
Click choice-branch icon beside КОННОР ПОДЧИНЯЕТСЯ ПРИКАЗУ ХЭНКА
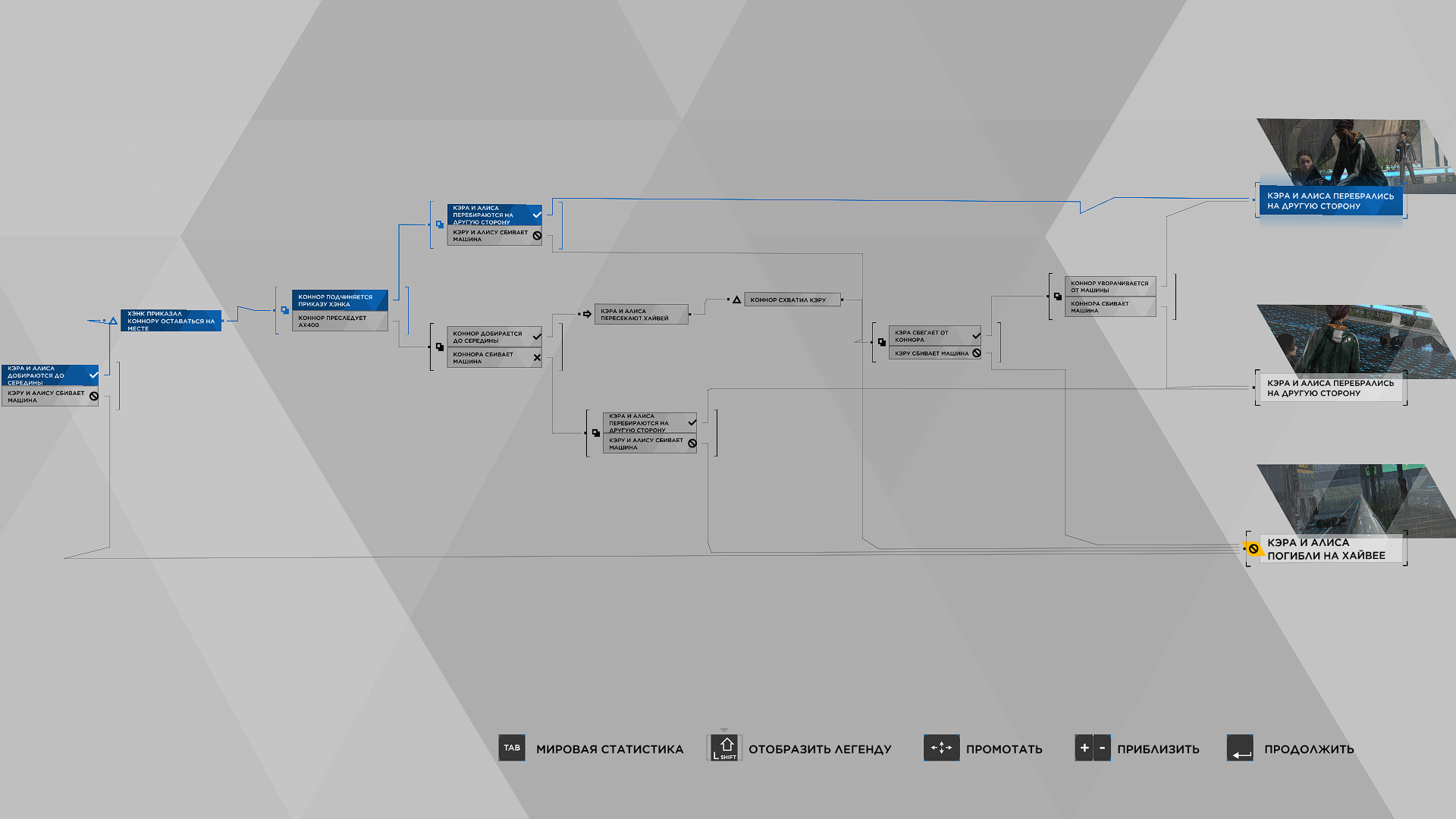[x=284, y=310]
